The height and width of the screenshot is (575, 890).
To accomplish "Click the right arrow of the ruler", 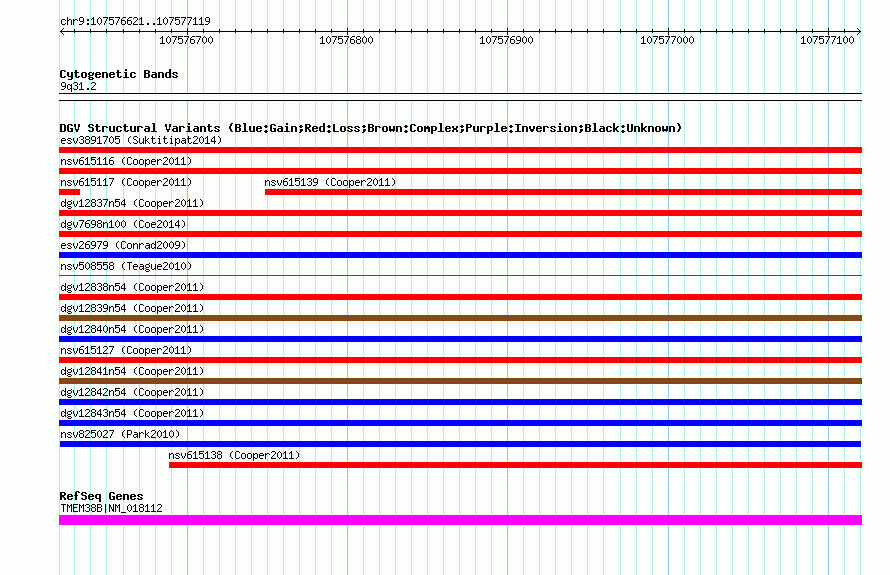I will tap(859, 31).
